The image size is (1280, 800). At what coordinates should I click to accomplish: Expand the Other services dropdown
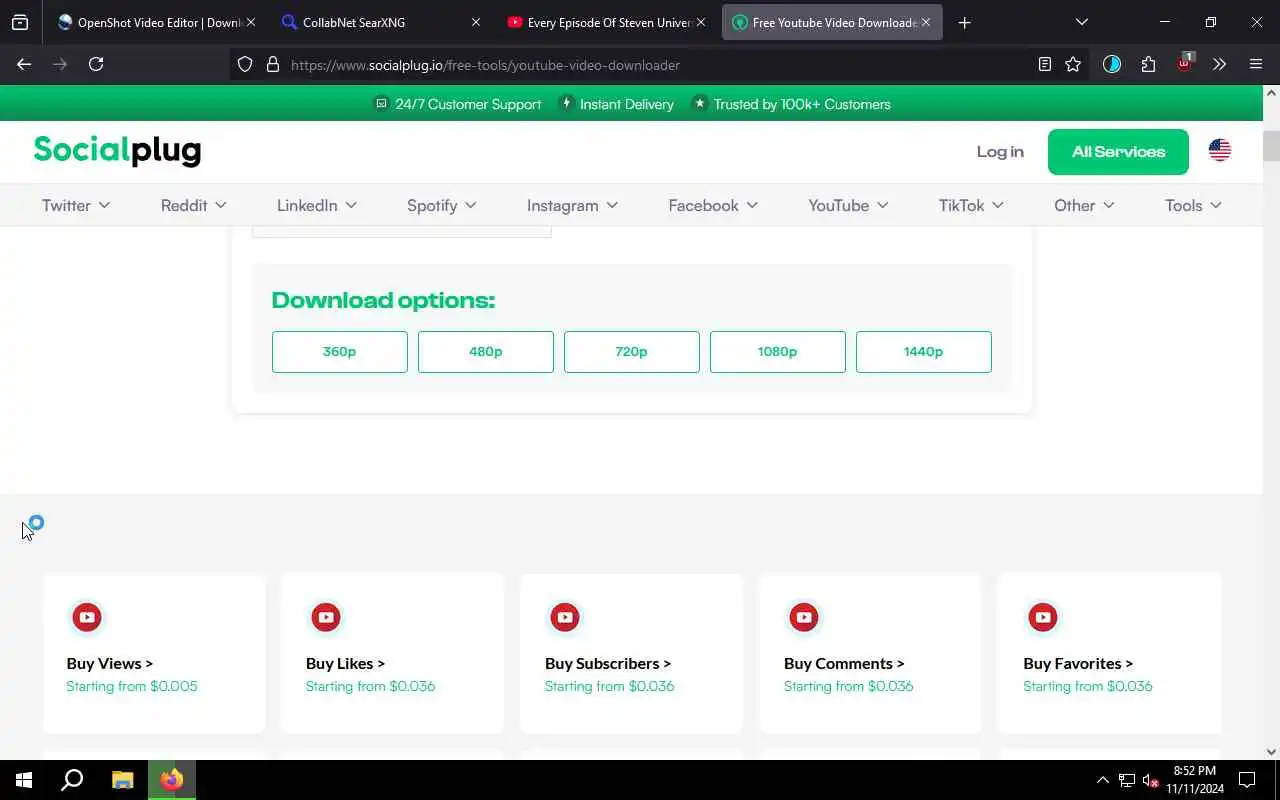point(1084,205)
